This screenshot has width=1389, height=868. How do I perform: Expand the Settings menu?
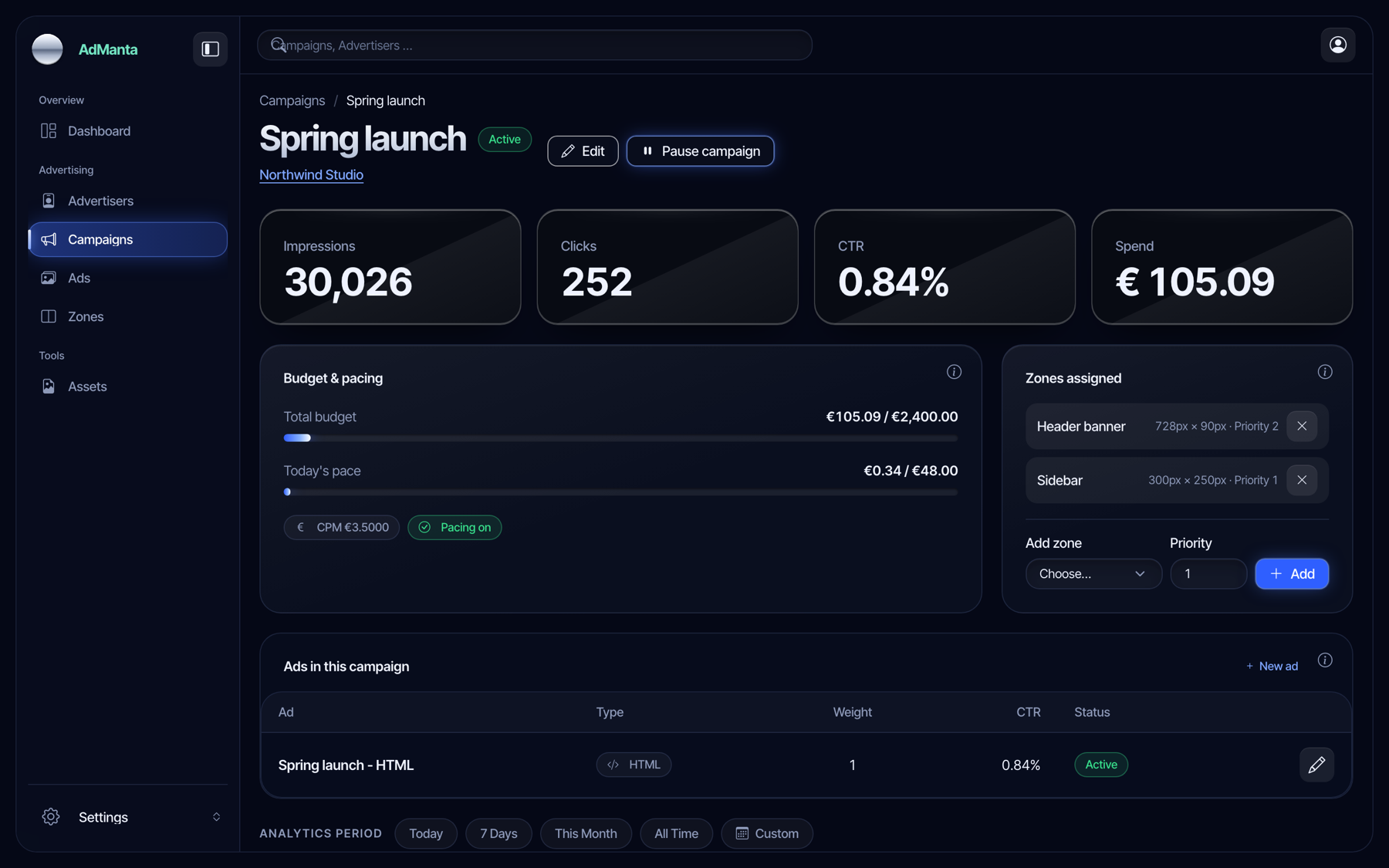pyautogui.click(x=128, y=817)
